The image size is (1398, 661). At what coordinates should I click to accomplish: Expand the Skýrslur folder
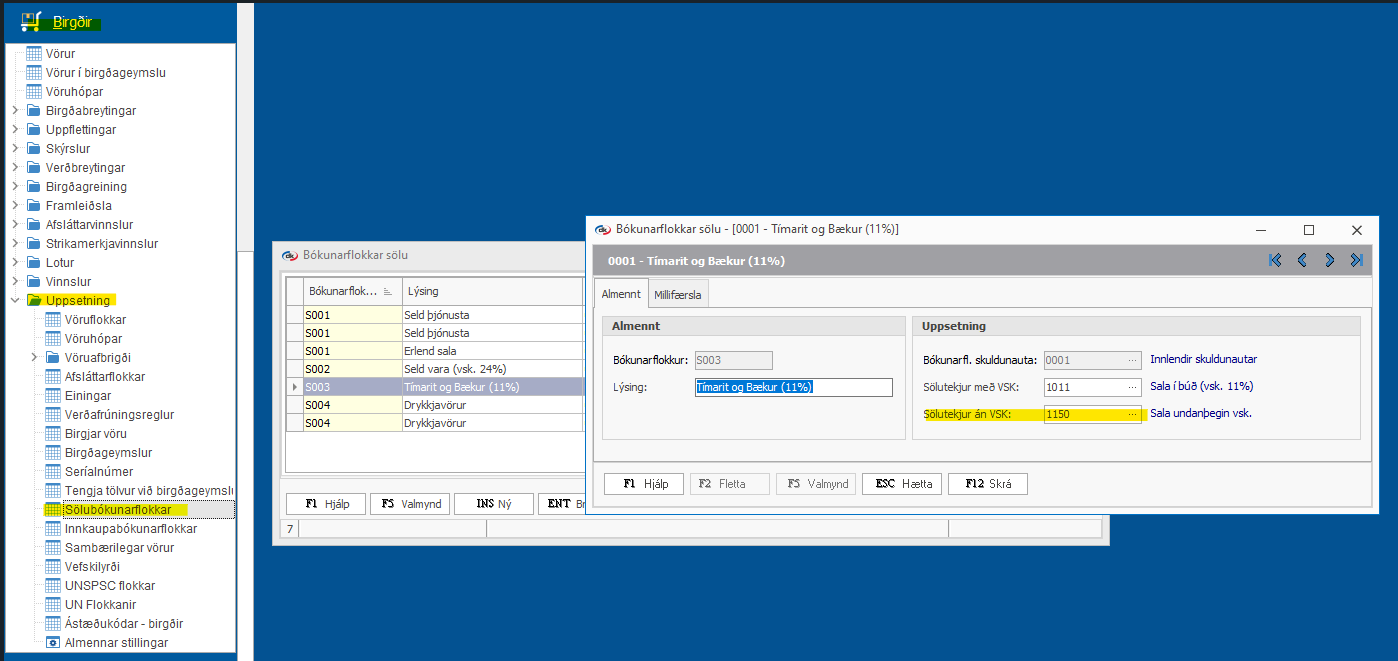[x=15, y=149]
